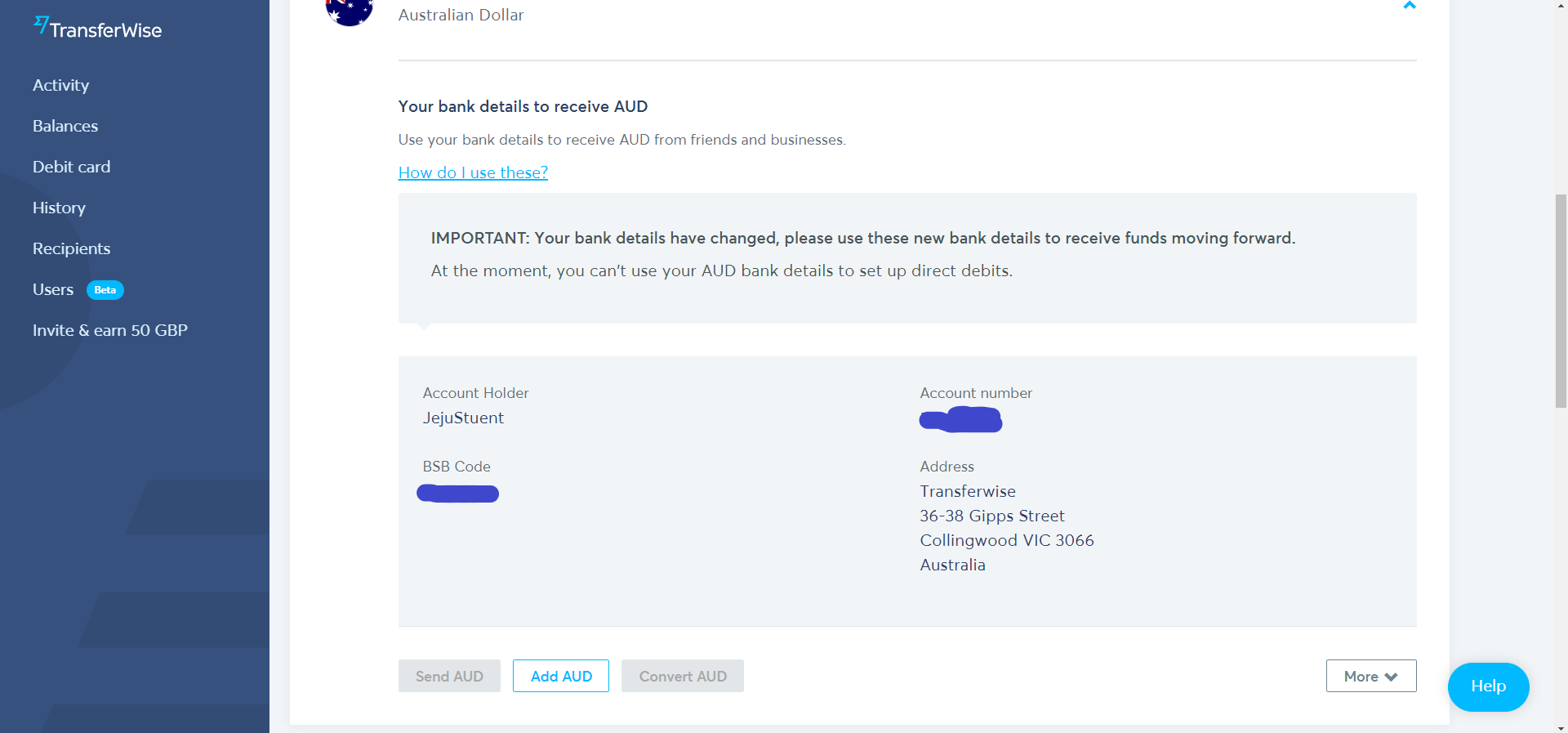Viewport: 1568px width, 733px height.
Task: Open the Help chat button
Action: (1488, 686)
